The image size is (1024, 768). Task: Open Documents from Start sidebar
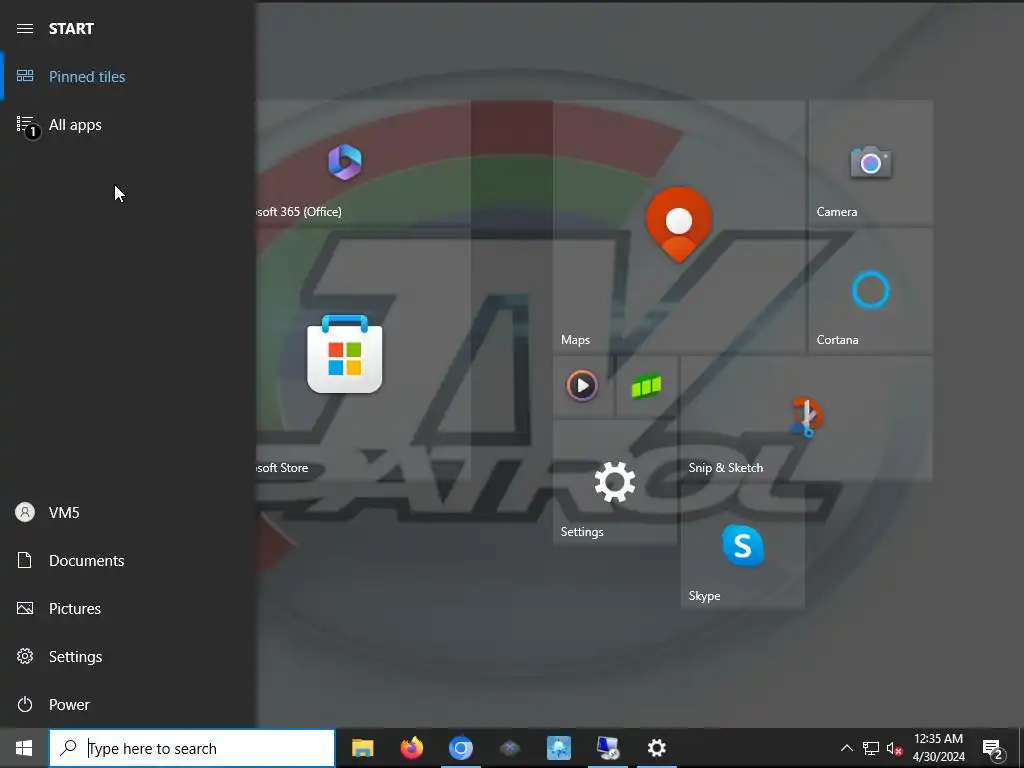pyautogui.click(x=128, y=560)
